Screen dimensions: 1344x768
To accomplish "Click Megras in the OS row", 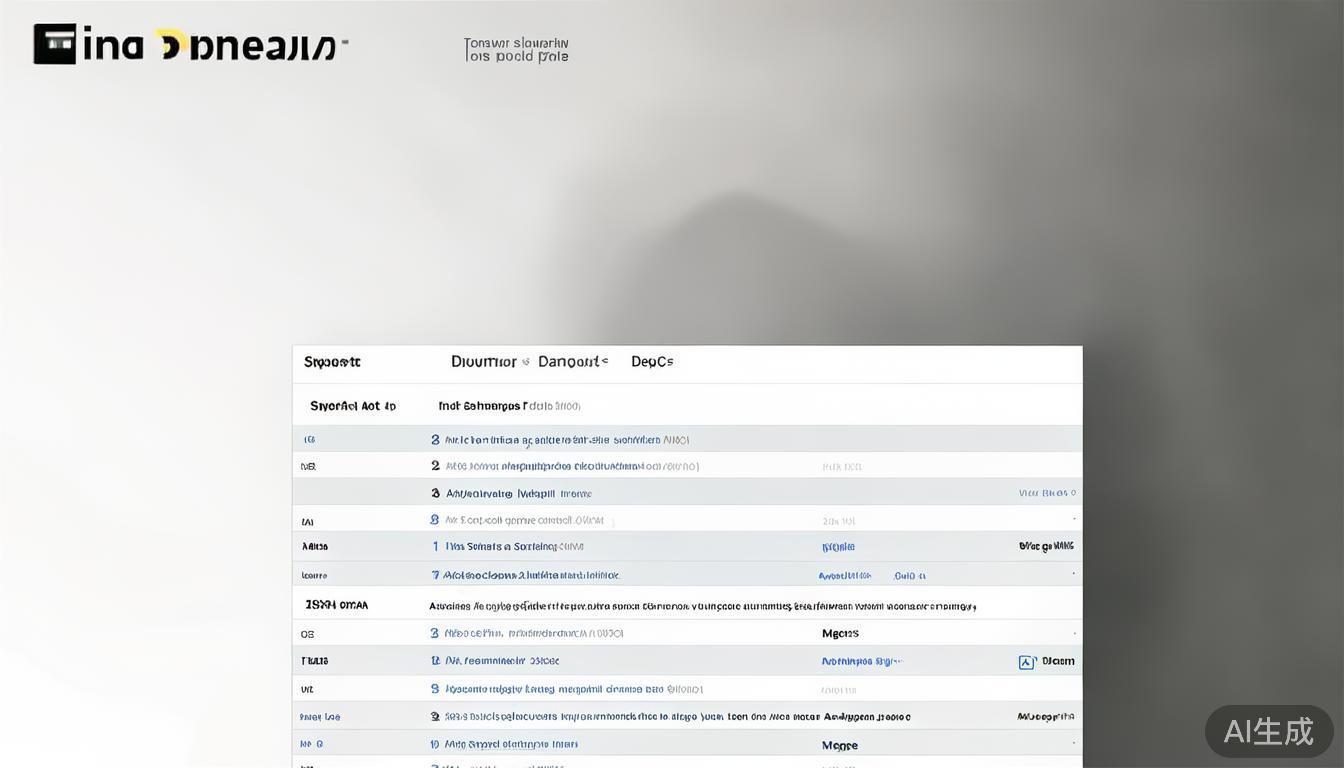I will click(x=840, y=633).
